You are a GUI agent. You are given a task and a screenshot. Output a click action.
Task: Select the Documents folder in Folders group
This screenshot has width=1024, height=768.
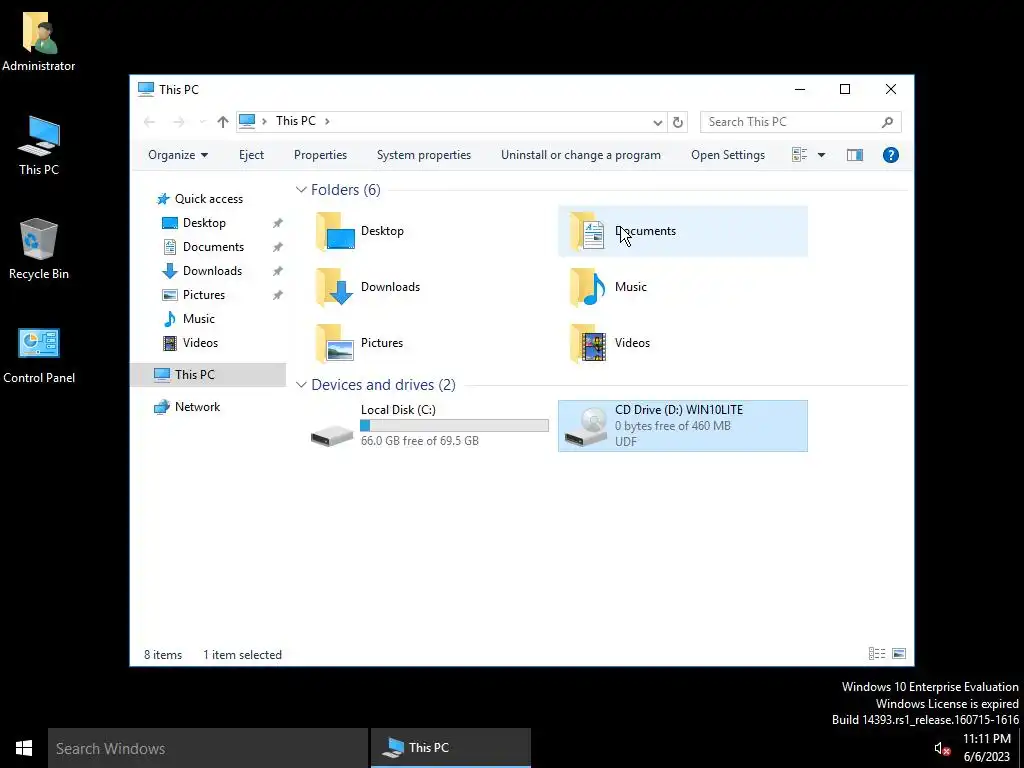point(682,231)
